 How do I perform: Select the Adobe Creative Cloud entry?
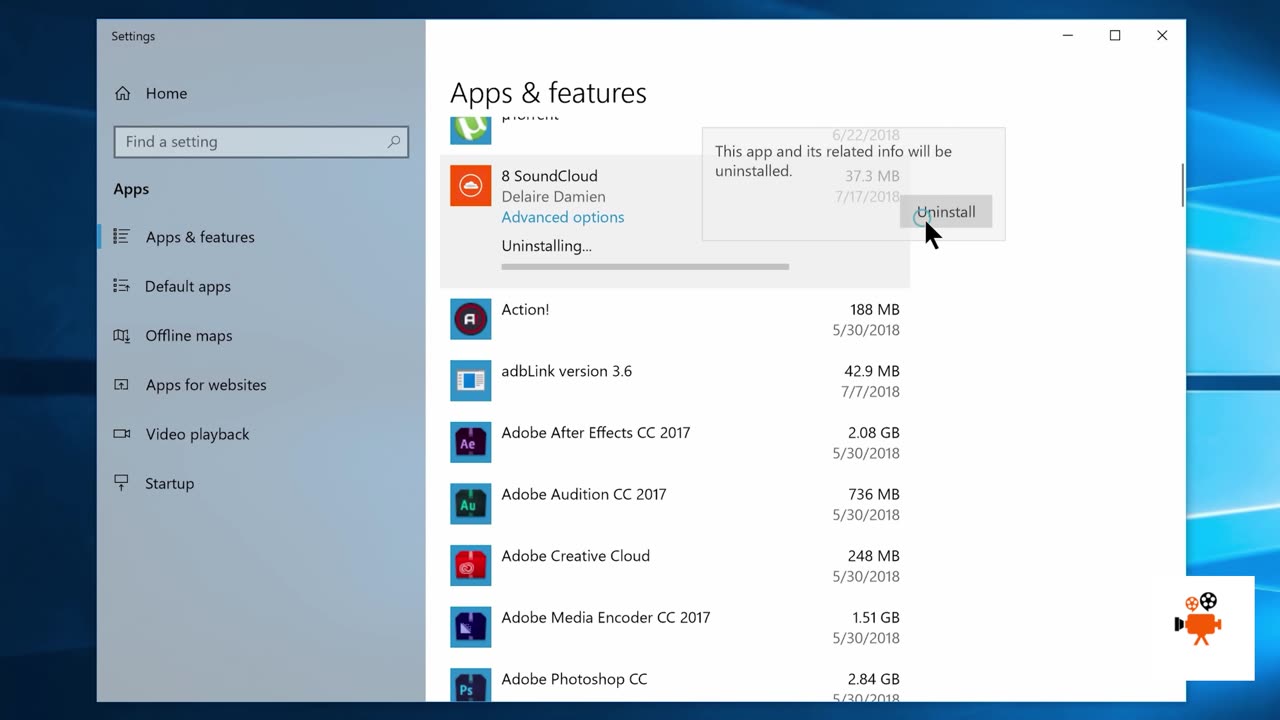[675, 566]
